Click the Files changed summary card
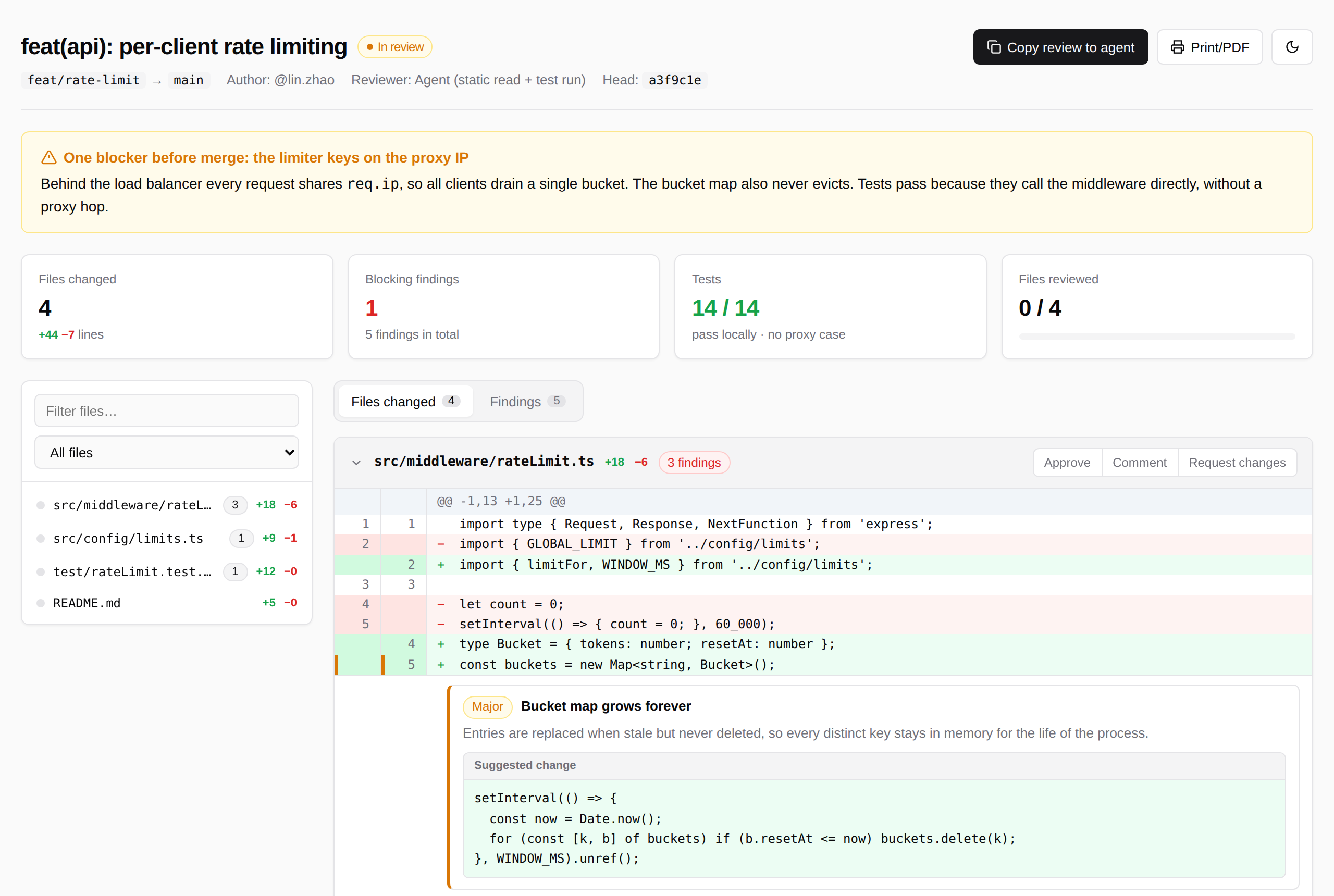 click(x=177, y=307)
